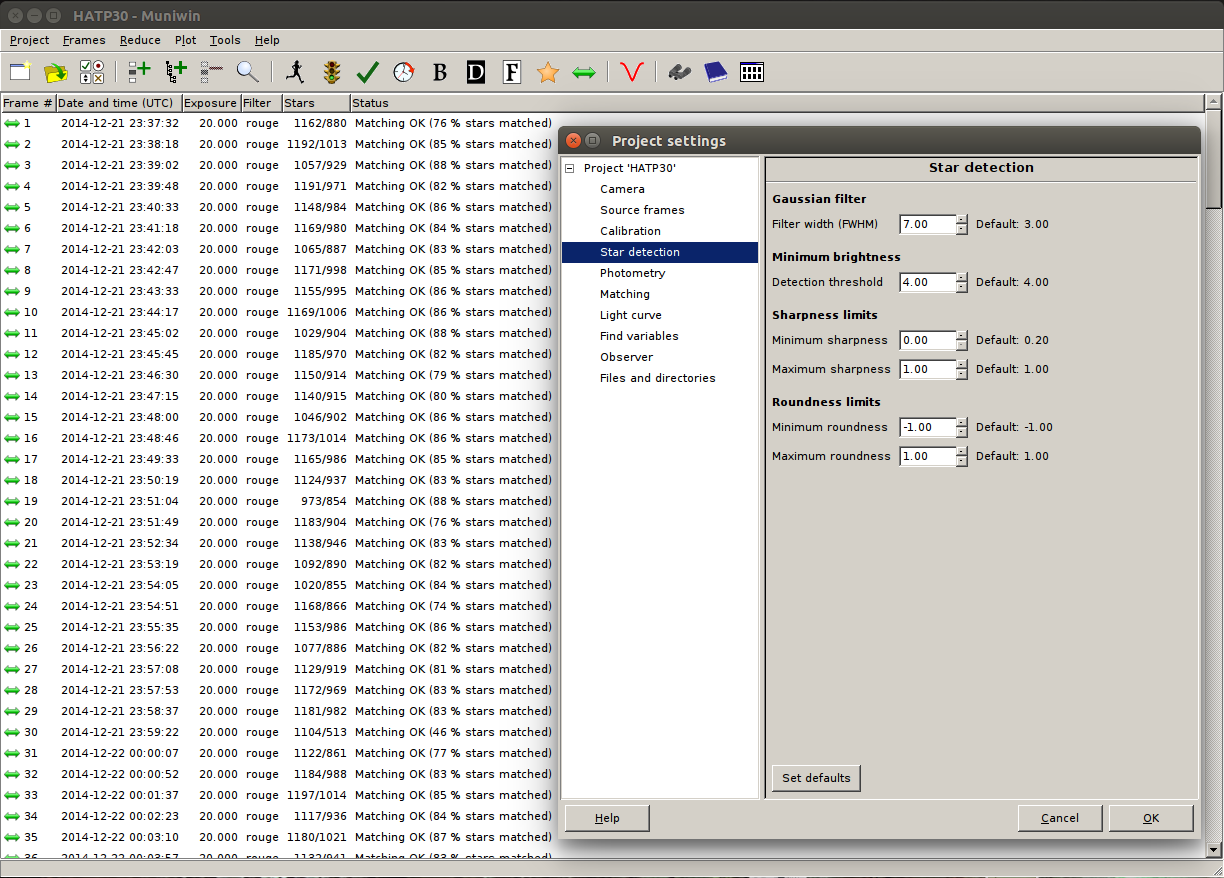
Task: Apply dark correction with the D icon
Action: (476, 72)
